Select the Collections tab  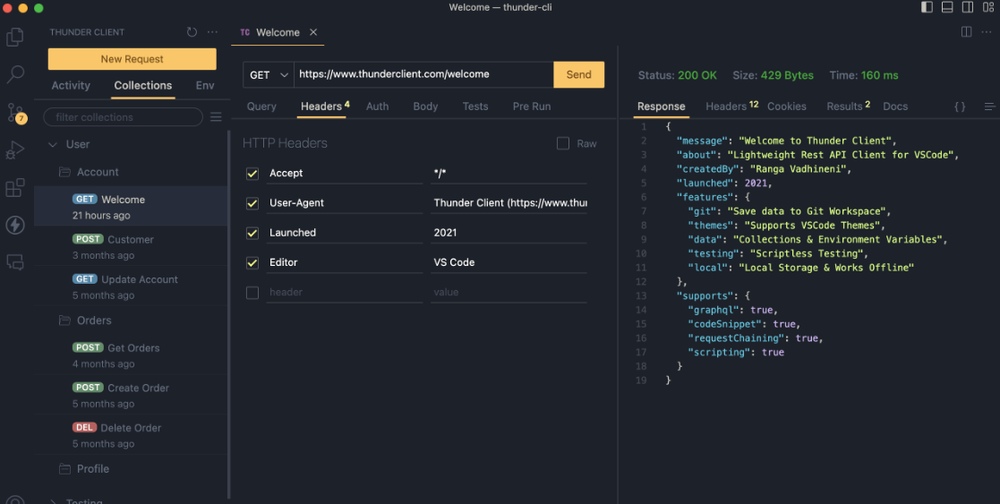143,85
